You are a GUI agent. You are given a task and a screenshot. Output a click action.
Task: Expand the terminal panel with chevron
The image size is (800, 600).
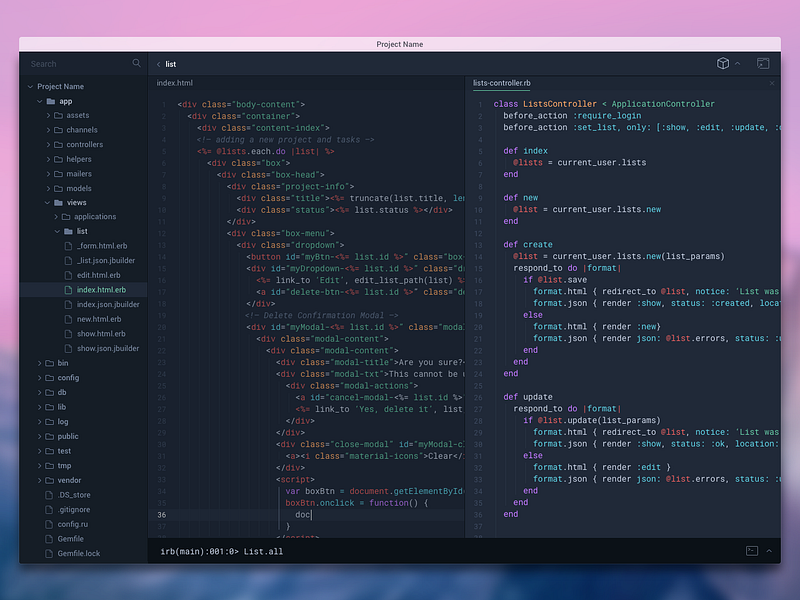[769, 551]
